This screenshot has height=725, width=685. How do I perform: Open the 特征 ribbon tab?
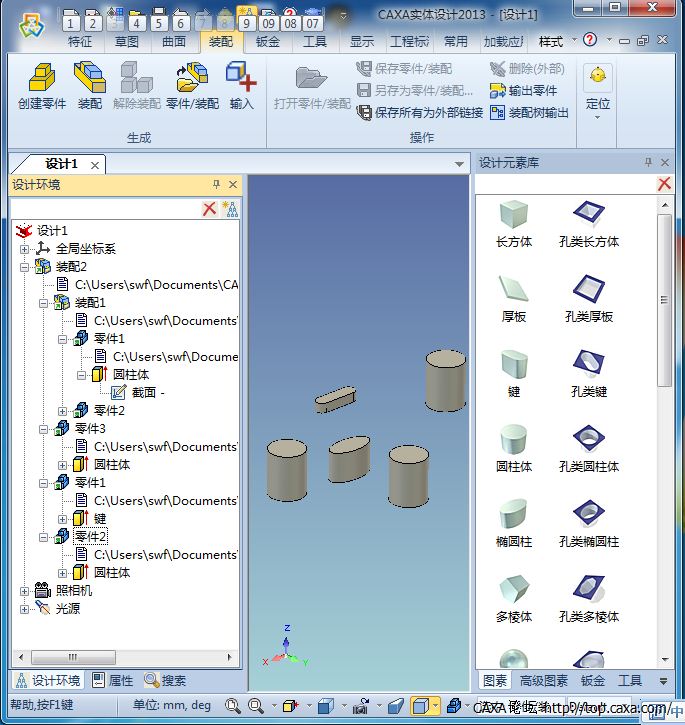[x=80, y=42]
